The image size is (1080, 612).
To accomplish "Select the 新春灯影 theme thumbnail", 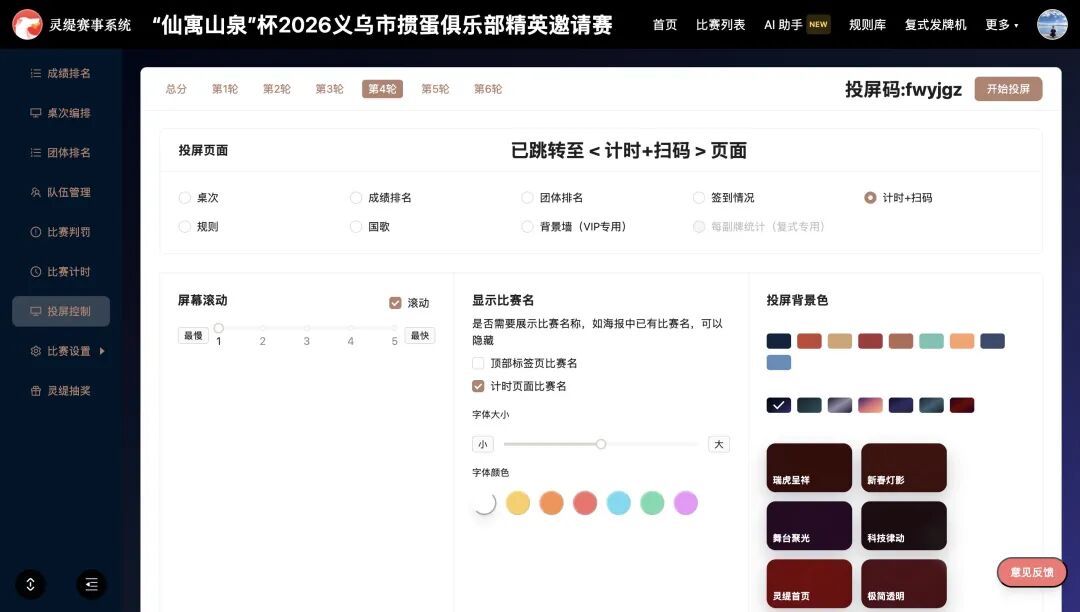I will [904, 467].
